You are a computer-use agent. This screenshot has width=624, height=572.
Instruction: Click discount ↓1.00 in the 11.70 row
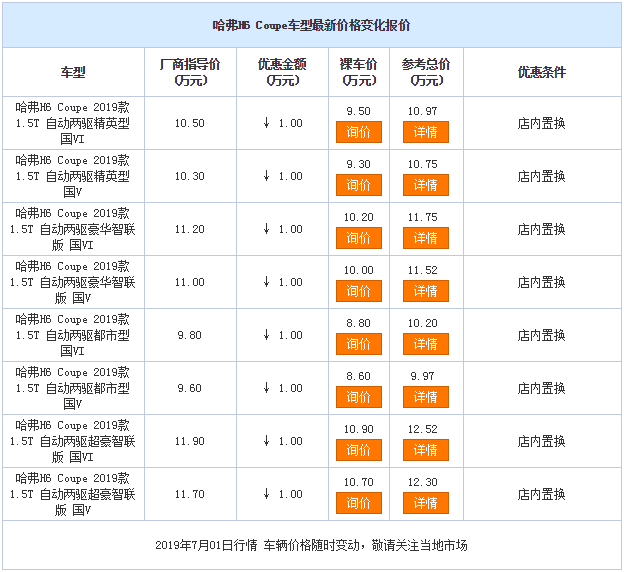pos(283,494)
